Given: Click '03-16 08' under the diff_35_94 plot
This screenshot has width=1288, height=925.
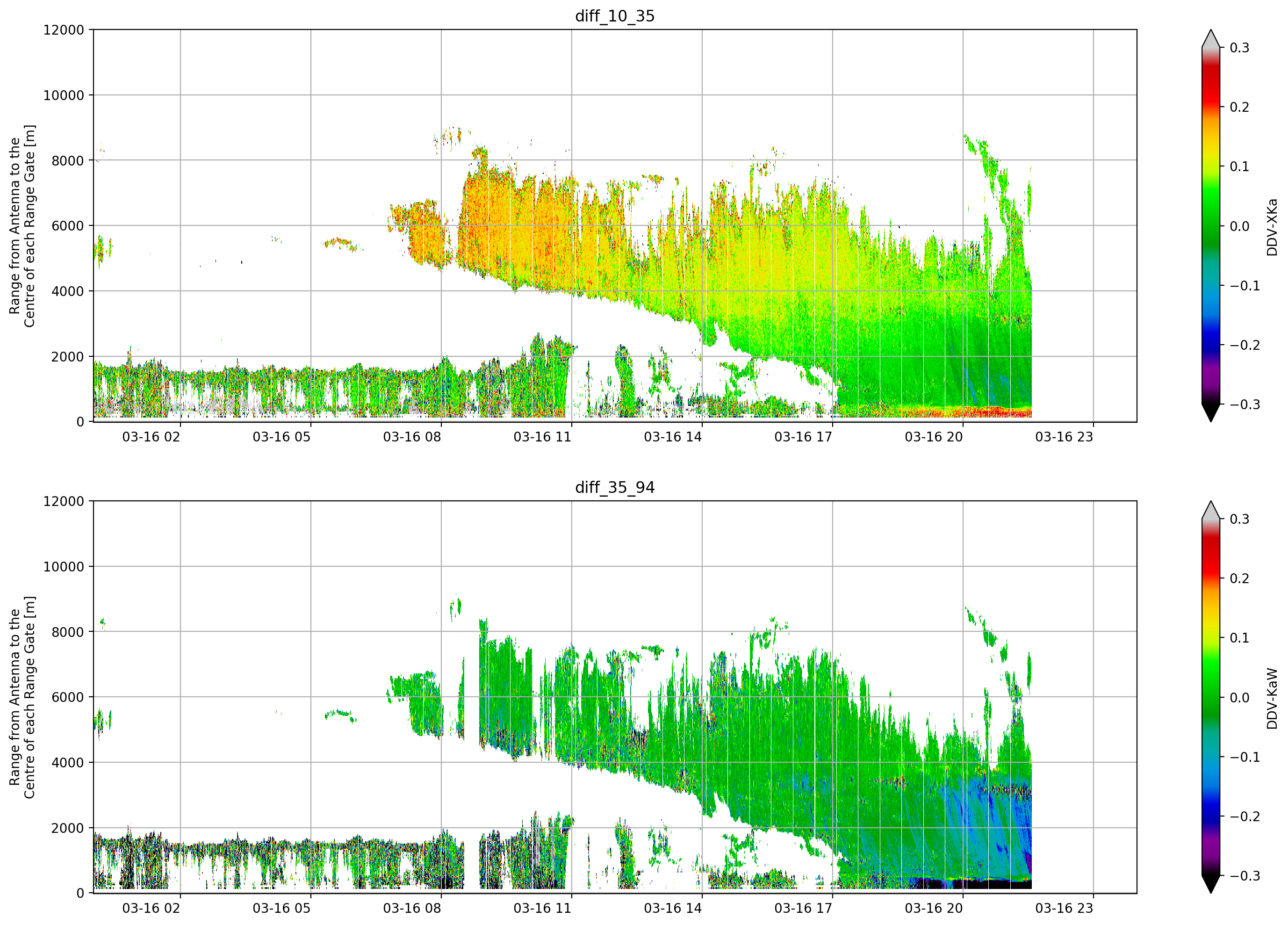Looking at the screenshot, I should pyautogui.click(x=412, y=909).
